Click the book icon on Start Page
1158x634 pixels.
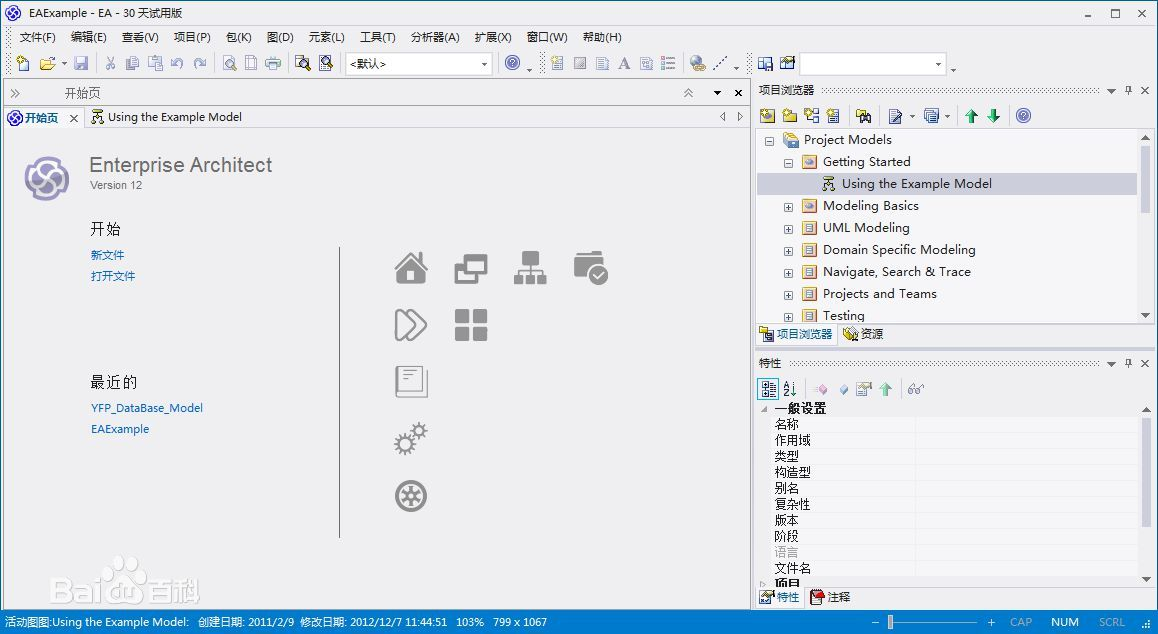(411, 382)
